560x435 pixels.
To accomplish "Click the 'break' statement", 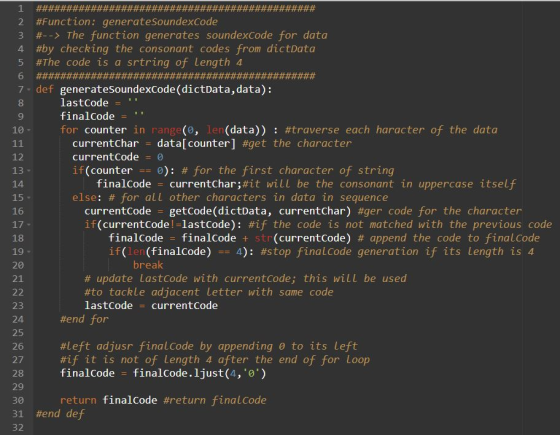I will tap(148, 265).
